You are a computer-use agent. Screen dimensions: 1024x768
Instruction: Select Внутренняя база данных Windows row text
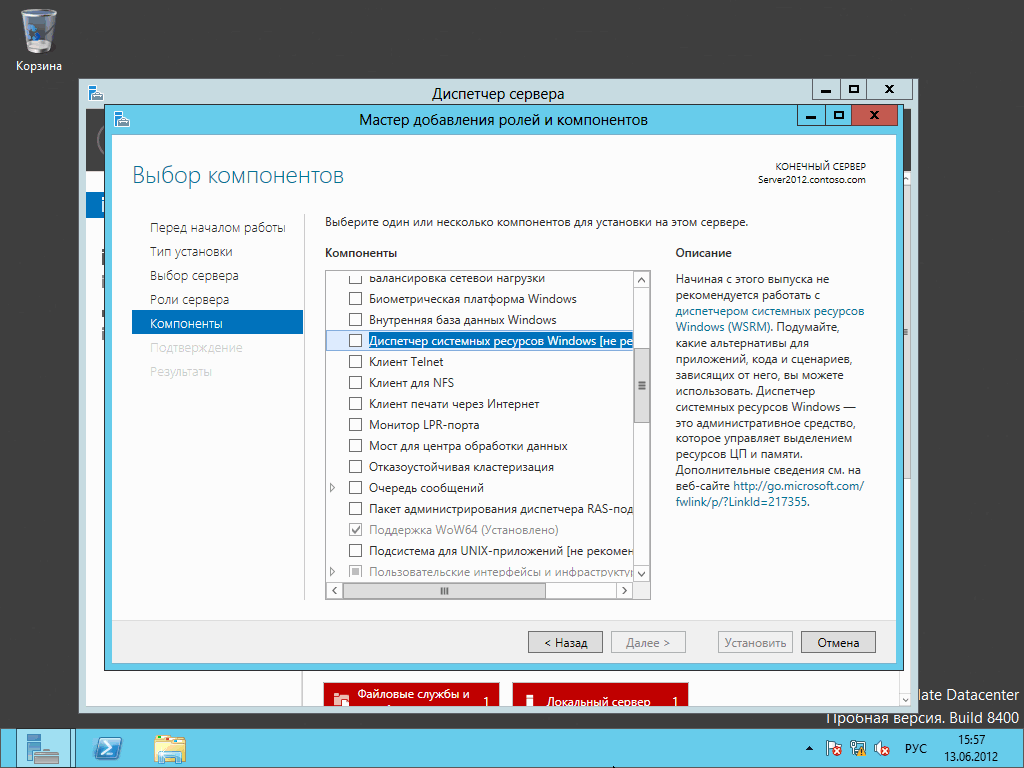click(462, 320)
